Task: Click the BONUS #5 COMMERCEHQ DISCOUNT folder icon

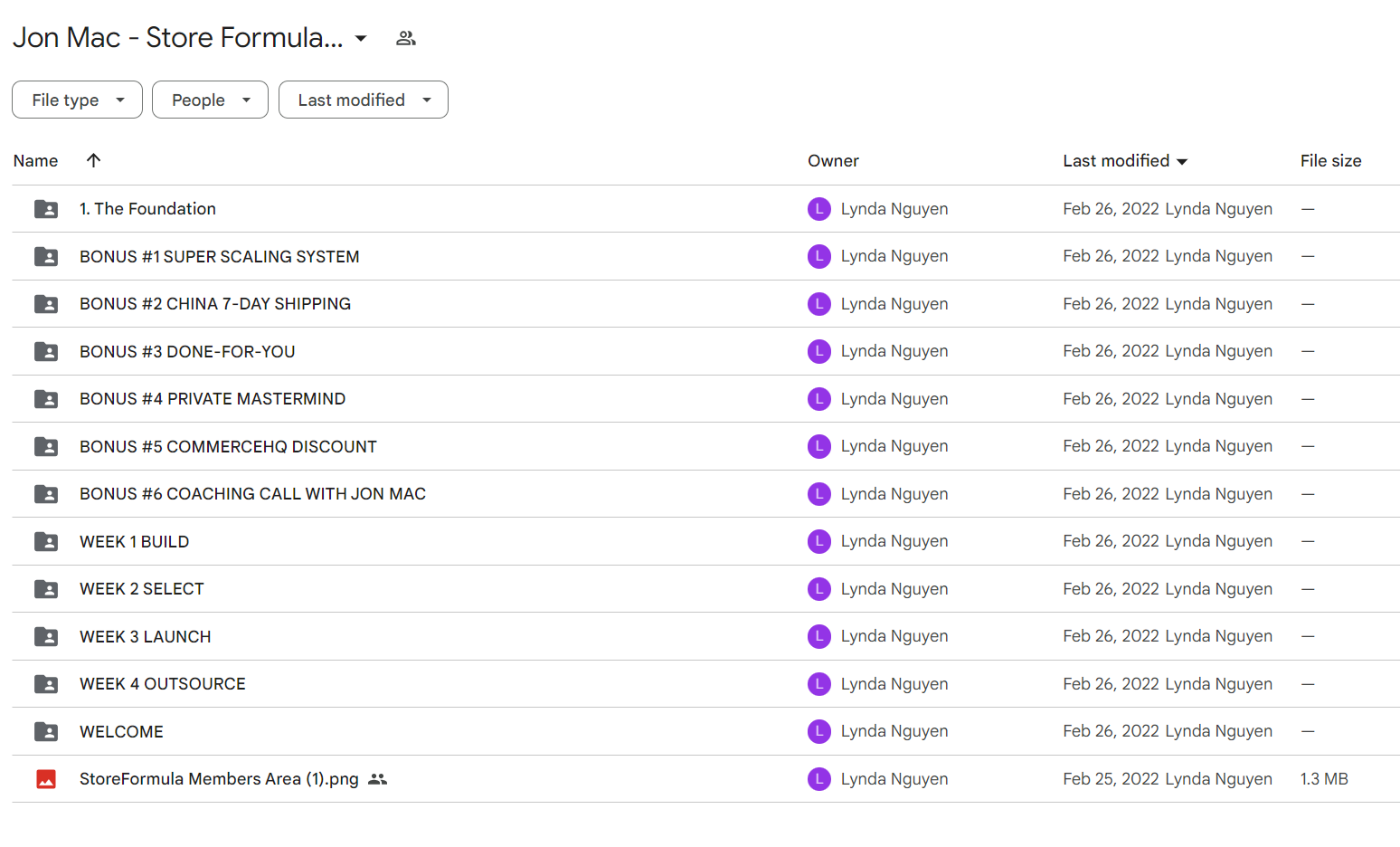Action: tap(46, 447)
